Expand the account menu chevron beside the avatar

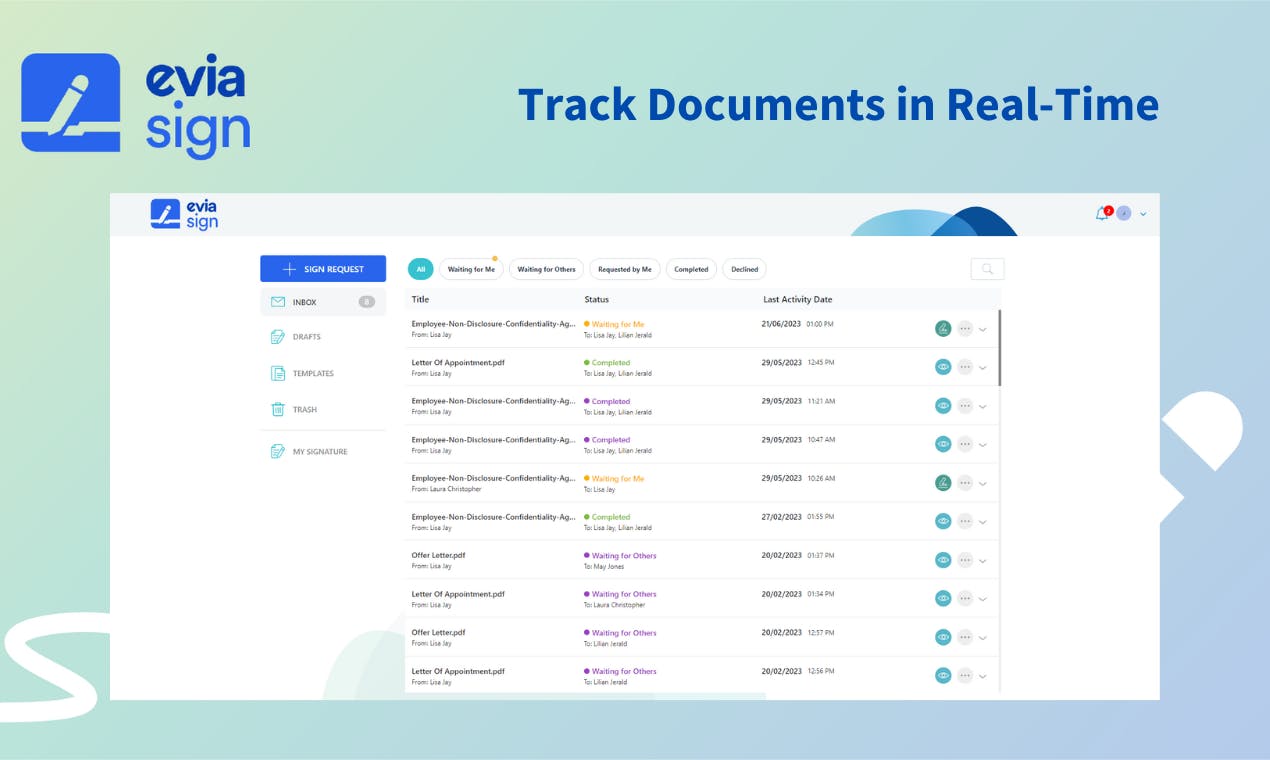point(1143,214)
